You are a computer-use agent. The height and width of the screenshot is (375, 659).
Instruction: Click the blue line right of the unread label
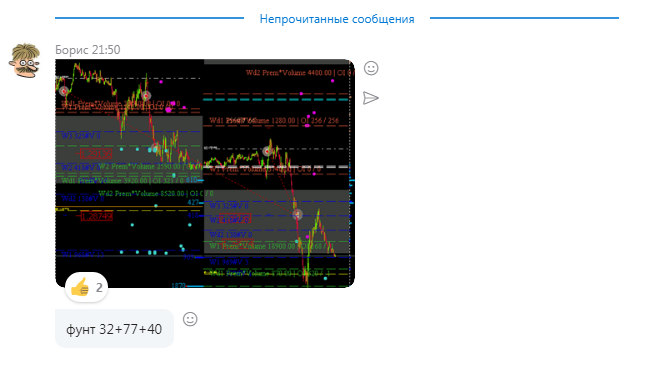(525, 18)
